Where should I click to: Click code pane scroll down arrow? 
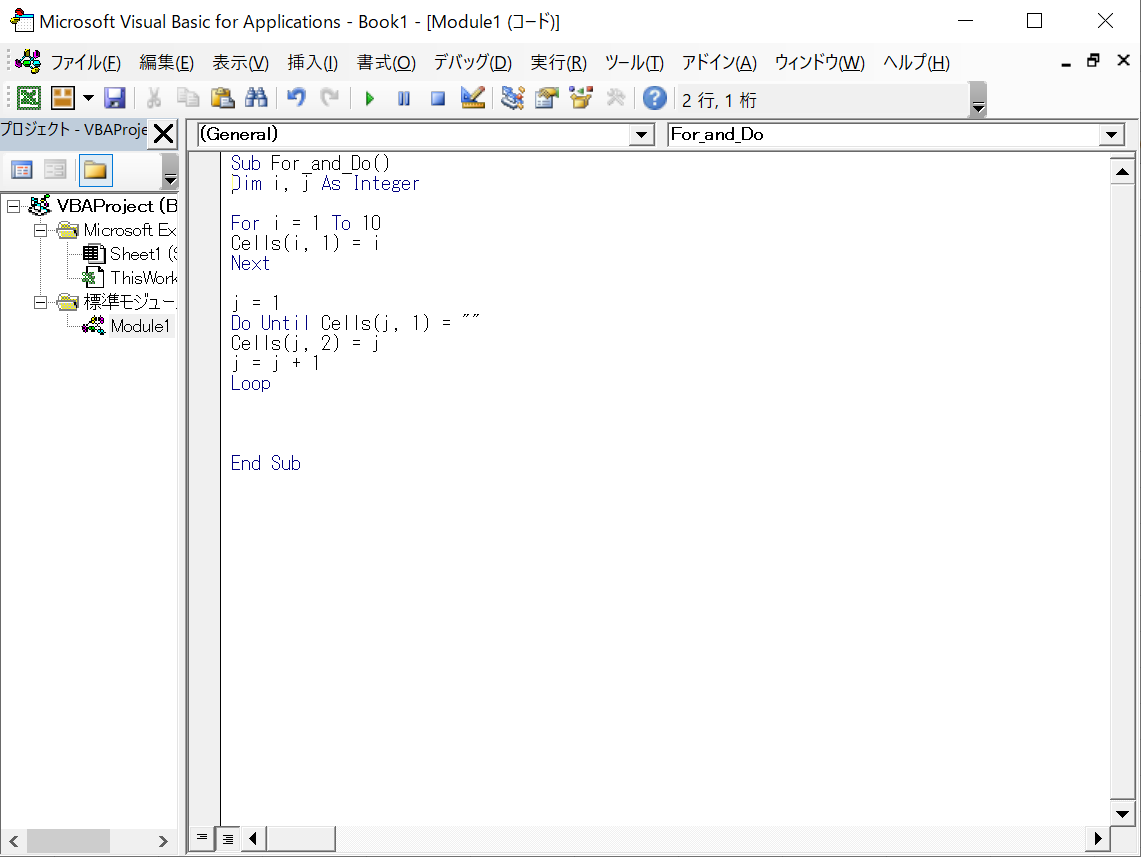(1122, 814)
